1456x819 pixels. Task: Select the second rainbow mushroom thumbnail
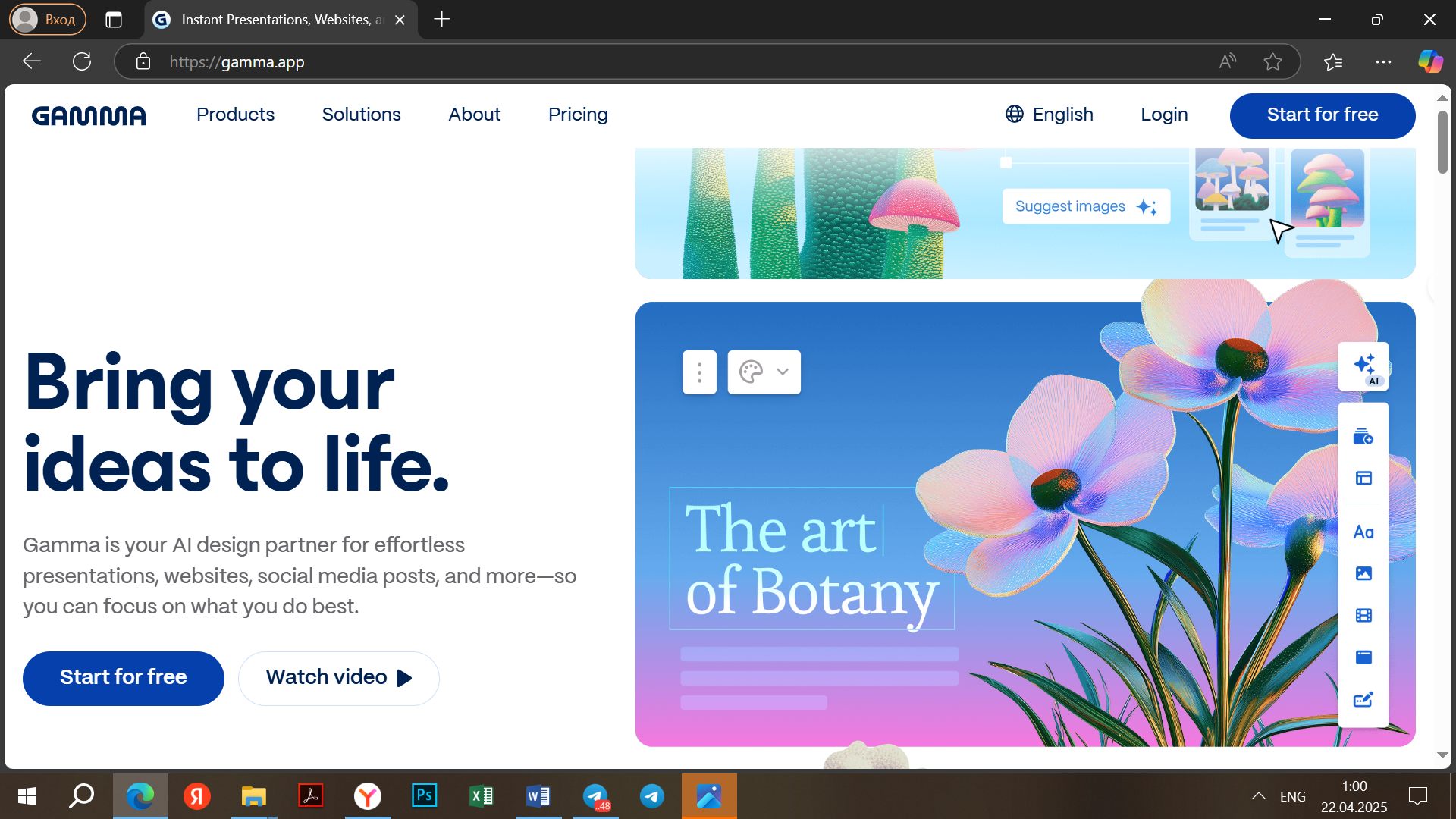1328,188
